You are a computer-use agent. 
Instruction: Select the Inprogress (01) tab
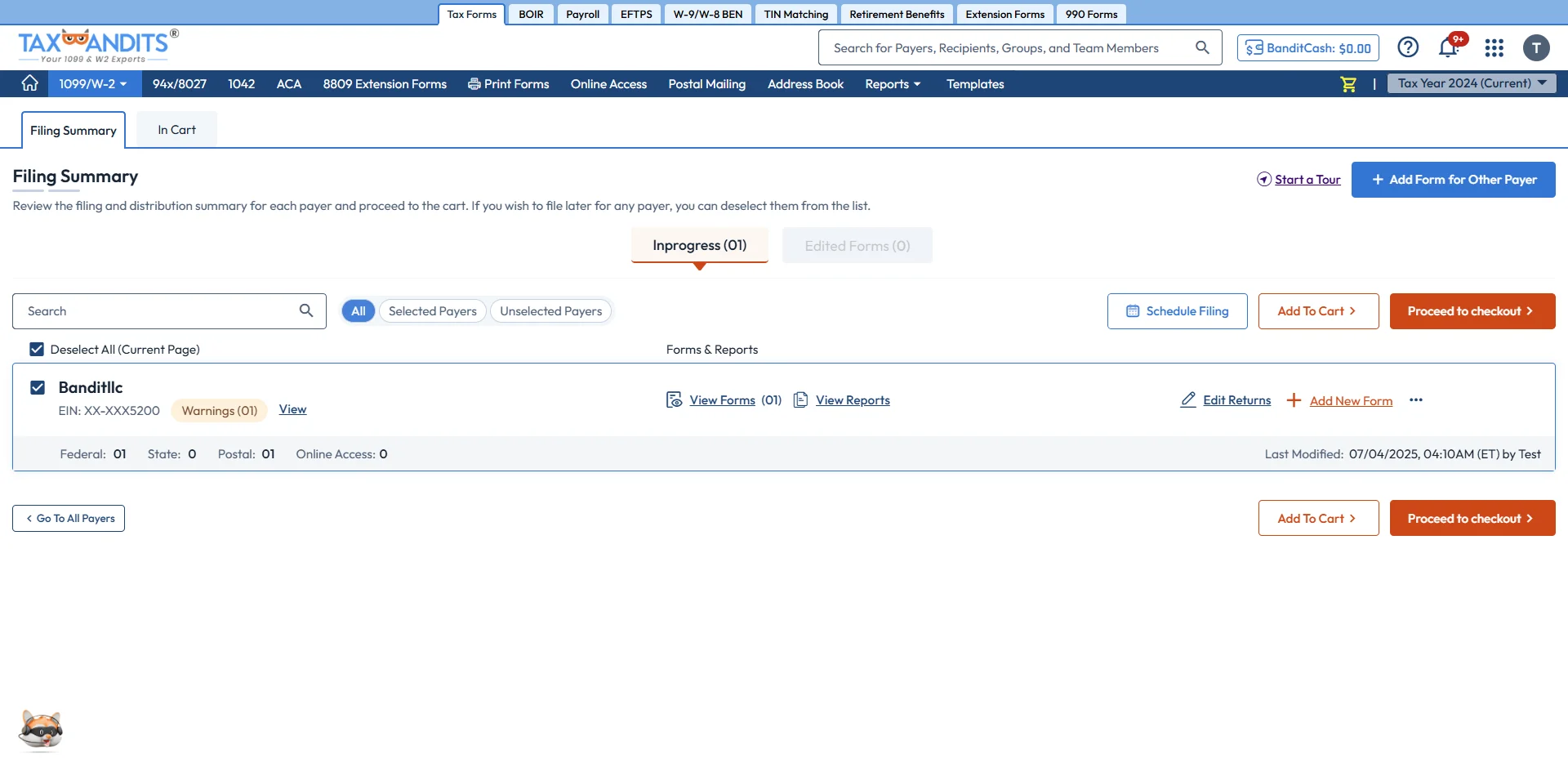pos(700,245)
